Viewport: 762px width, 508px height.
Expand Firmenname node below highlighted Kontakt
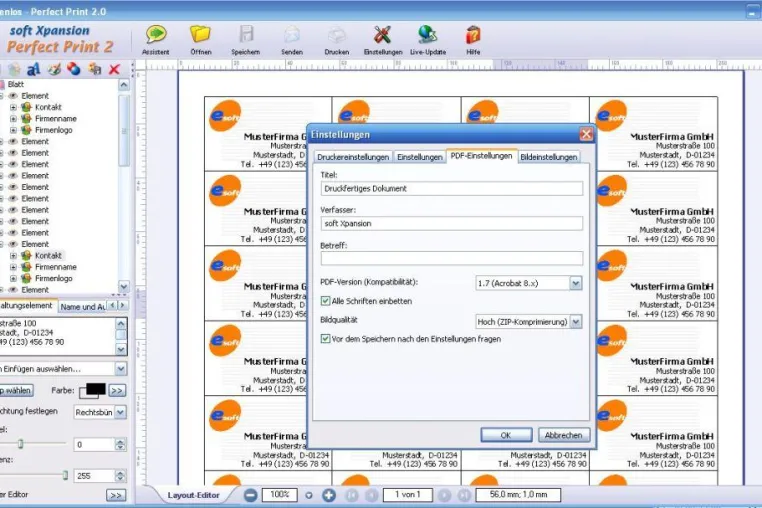13,267
